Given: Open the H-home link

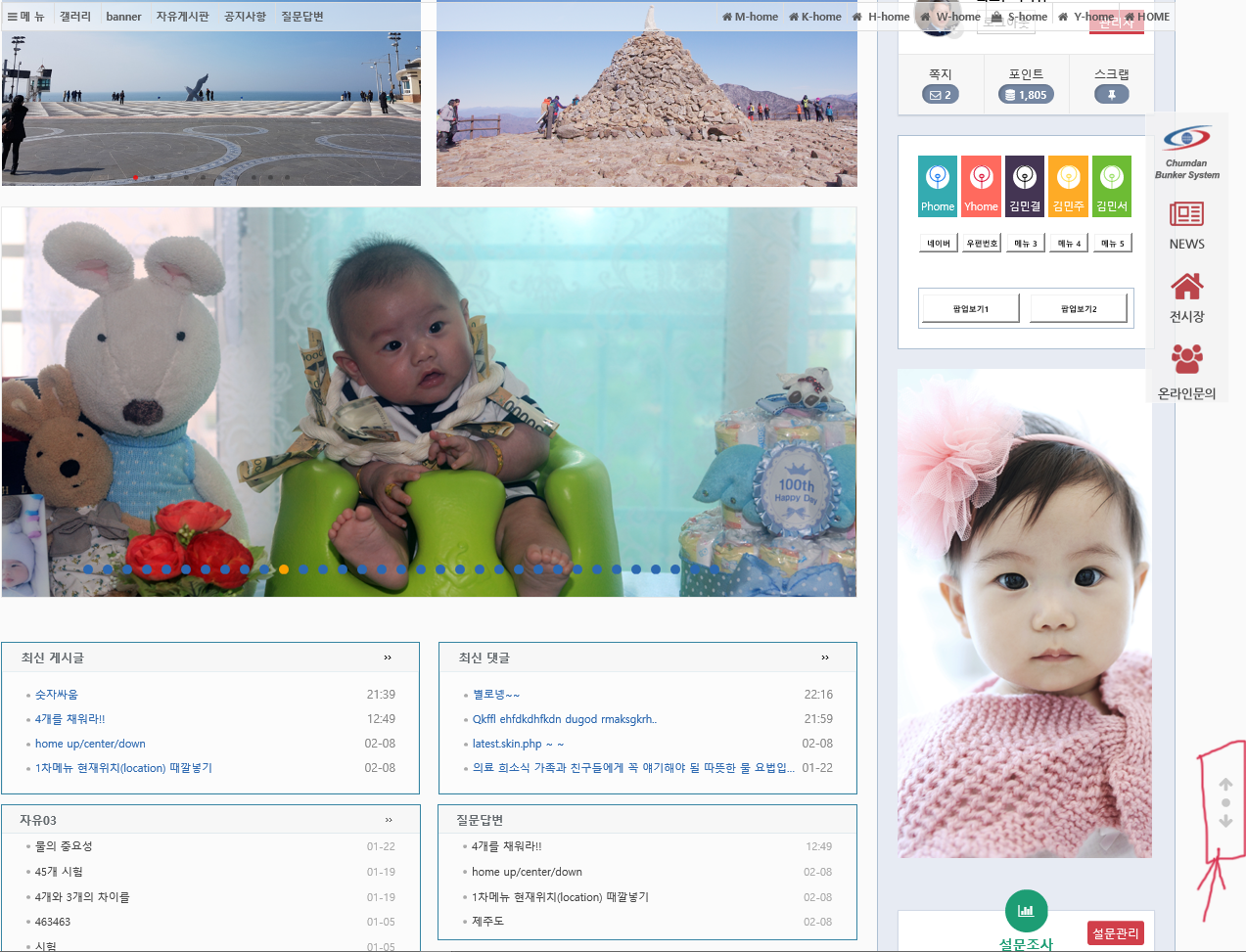Looking at the screenshot, I should click(881, 17).
